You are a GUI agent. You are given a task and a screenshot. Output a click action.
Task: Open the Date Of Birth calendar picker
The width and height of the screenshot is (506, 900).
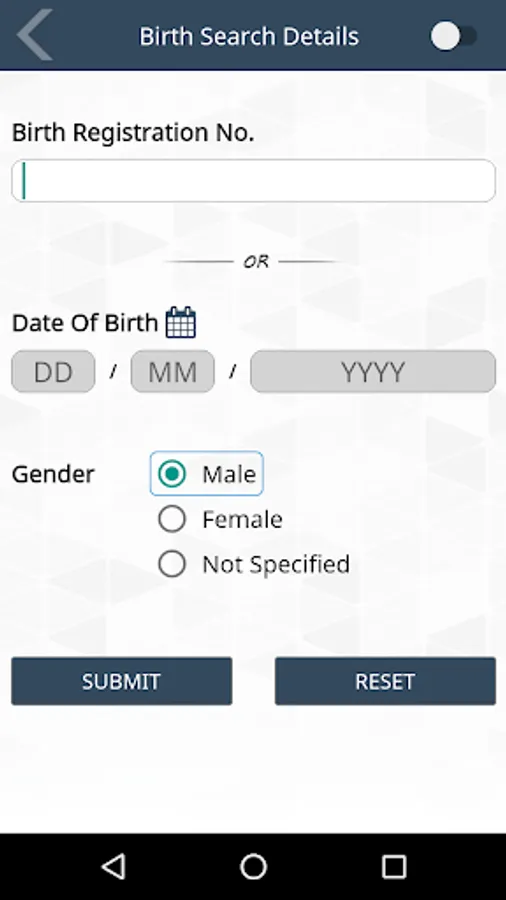tap(181, 323)
